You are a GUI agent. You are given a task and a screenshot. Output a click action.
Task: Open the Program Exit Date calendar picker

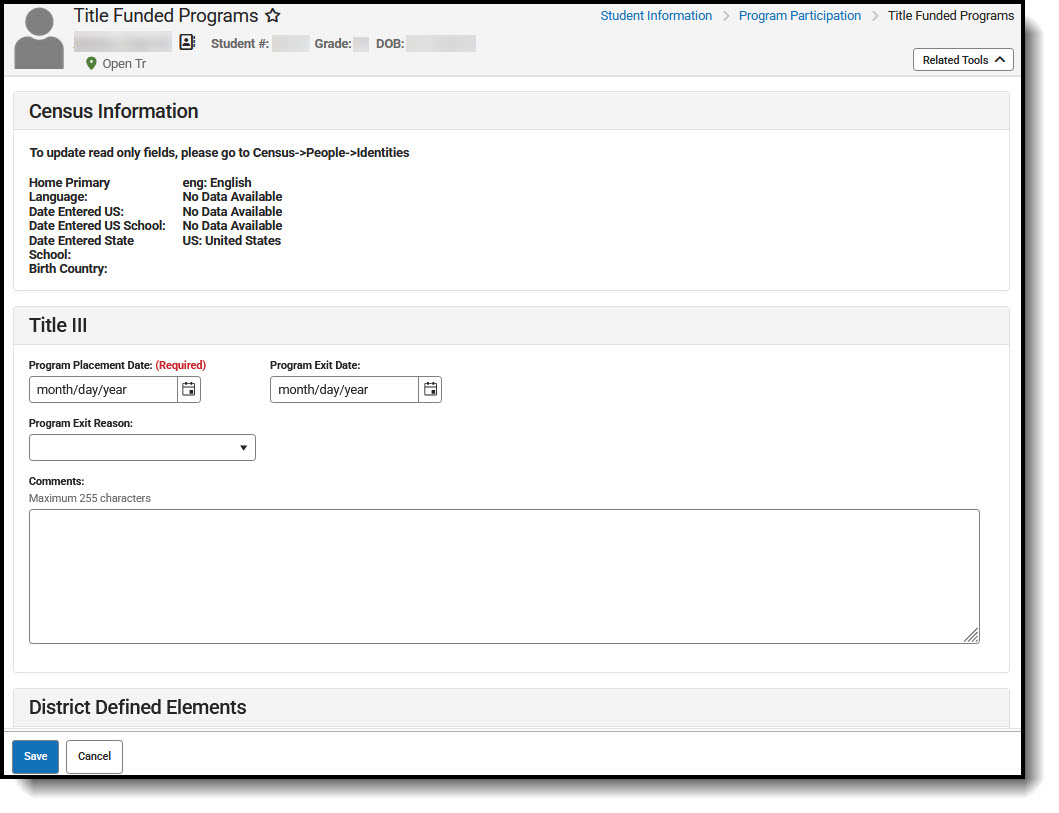click(430, 389)
